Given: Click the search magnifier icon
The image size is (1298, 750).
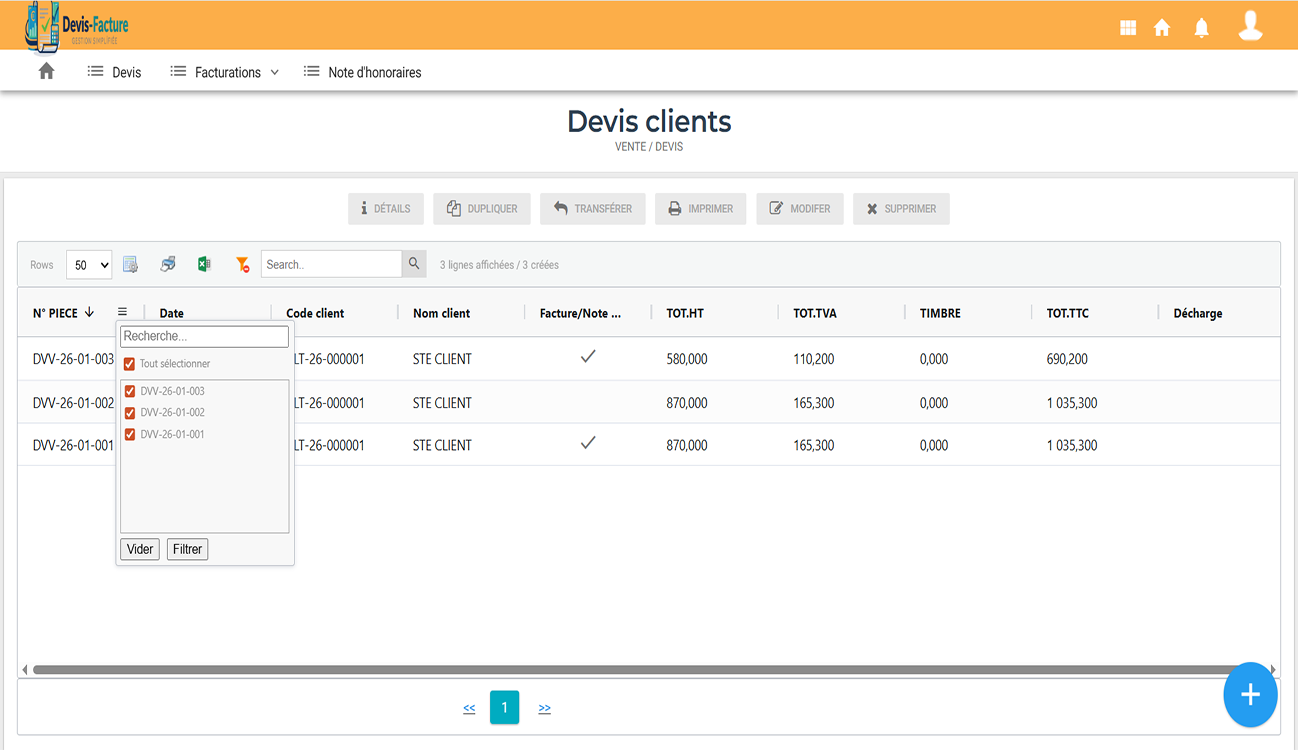Looking at the screenshot, I should (x=414, y=263).
